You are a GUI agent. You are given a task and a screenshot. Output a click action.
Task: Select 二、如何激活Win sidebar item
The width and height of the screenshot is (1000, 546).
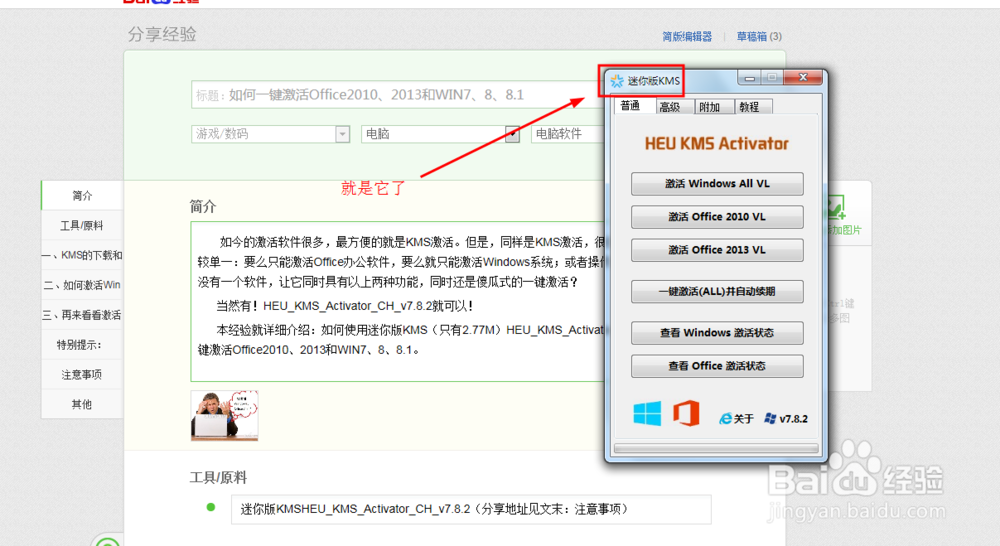coord(82,285)
